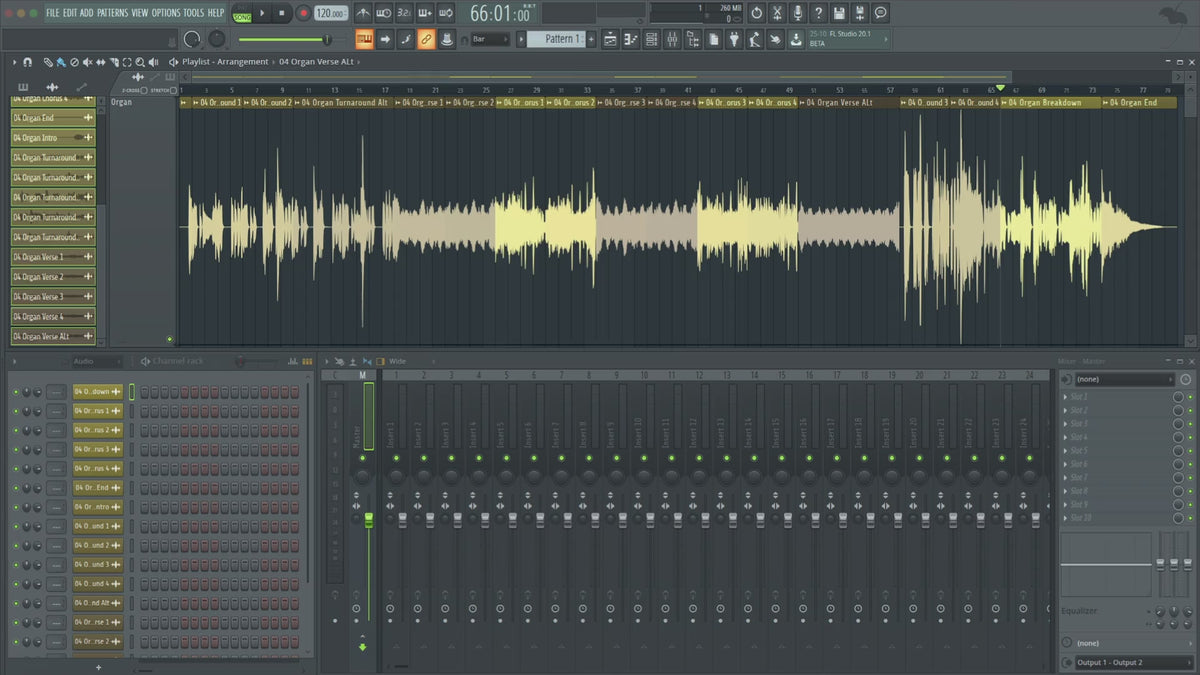Click the Master volume fader handle
This screenshot has width=1200, height=675.
point(368,519)
